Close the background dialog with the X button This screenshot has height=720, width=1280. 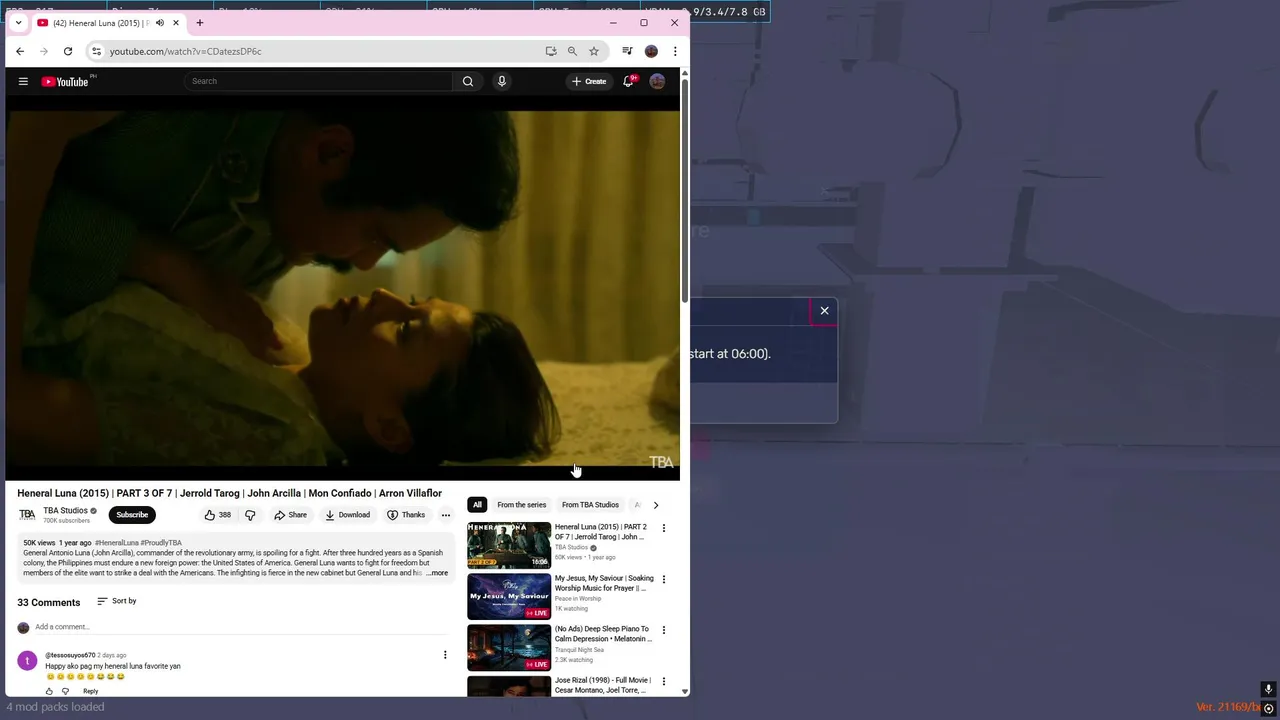click(824, 311)
